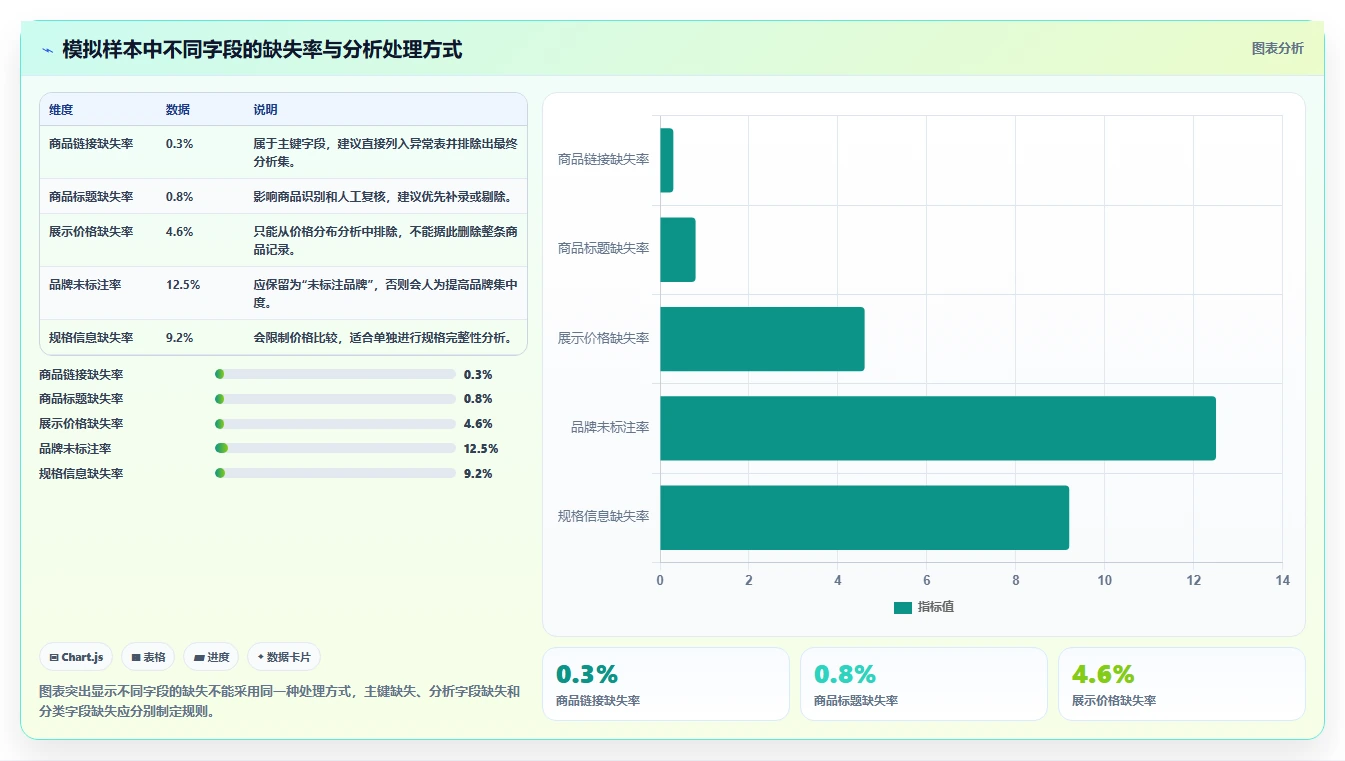
Task: Click the 0.3% cell in the table
Action: (x=179, y=143)
